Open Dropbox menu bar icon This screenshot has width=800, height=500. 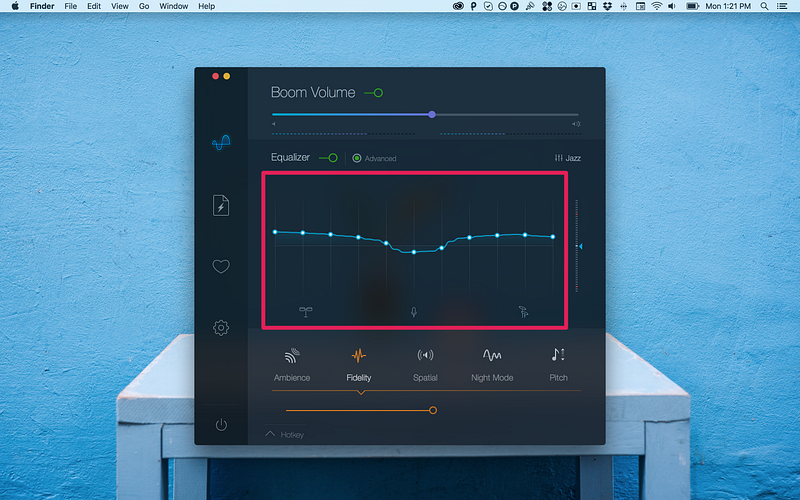[607, 6]
